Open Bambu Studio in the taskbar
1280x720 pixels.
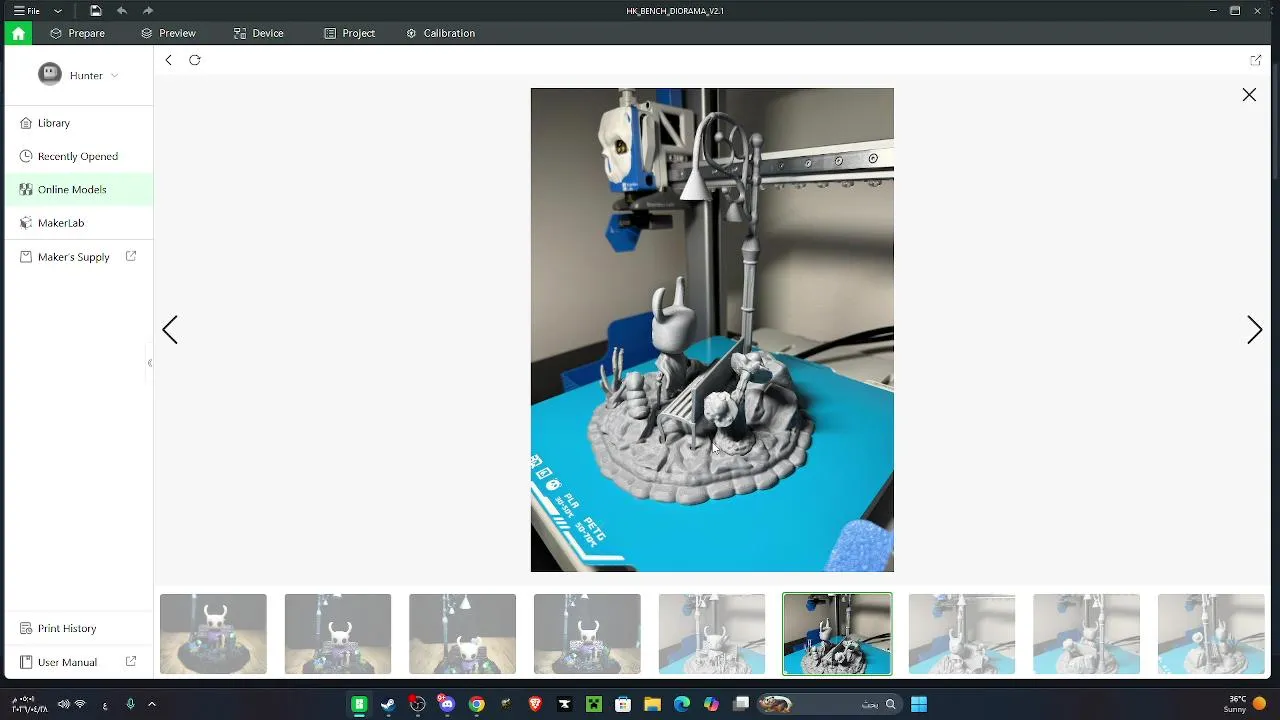point(359,704)
